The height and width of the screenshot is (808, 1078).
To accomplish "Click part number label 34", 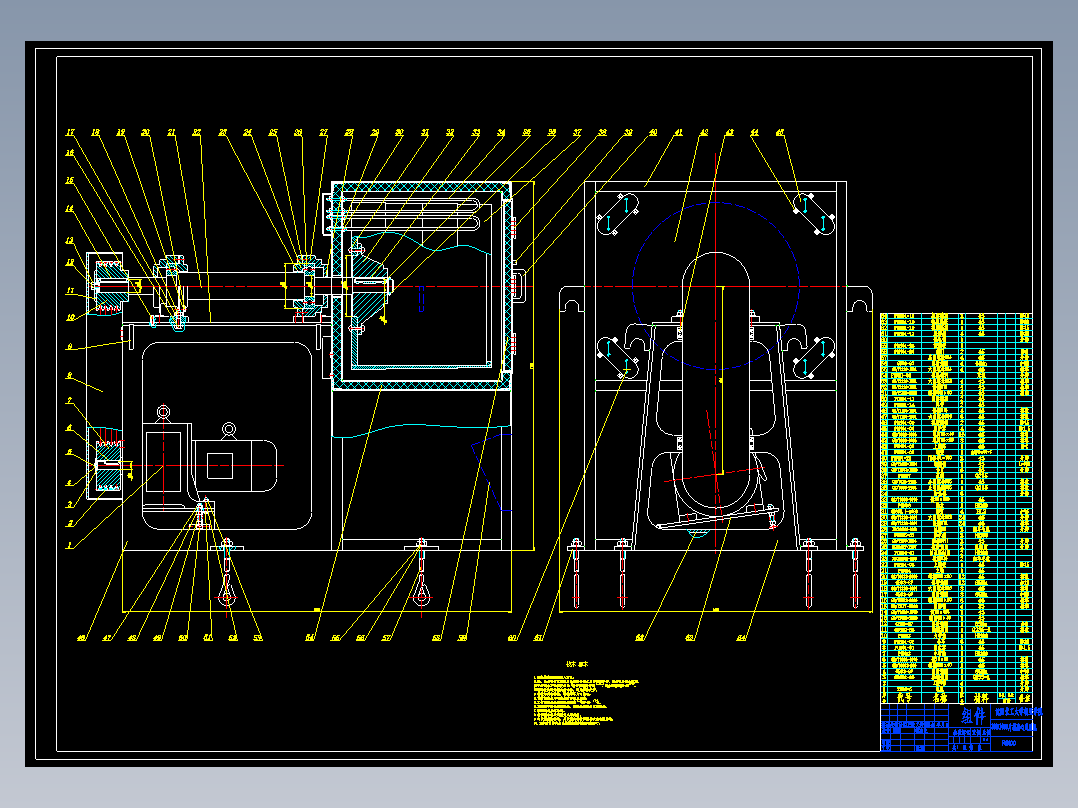I will (x=501, y=133).
